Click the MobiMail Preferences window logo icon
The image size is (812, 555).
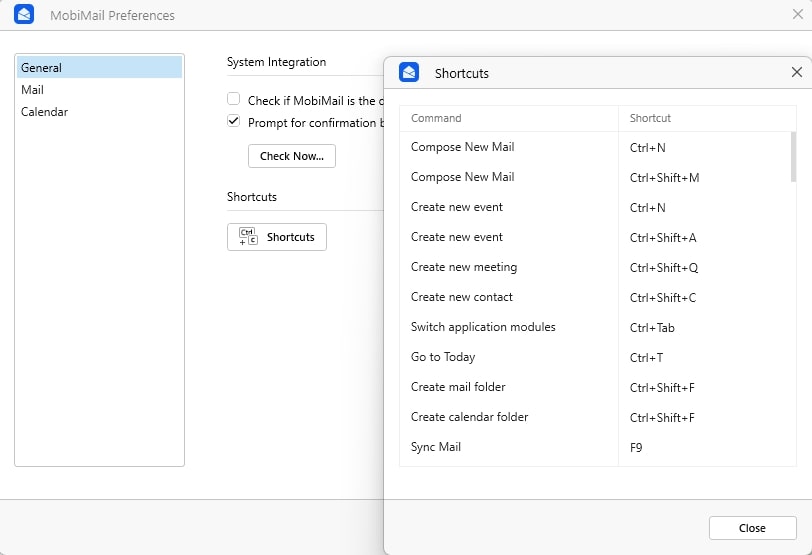(24, 15)
